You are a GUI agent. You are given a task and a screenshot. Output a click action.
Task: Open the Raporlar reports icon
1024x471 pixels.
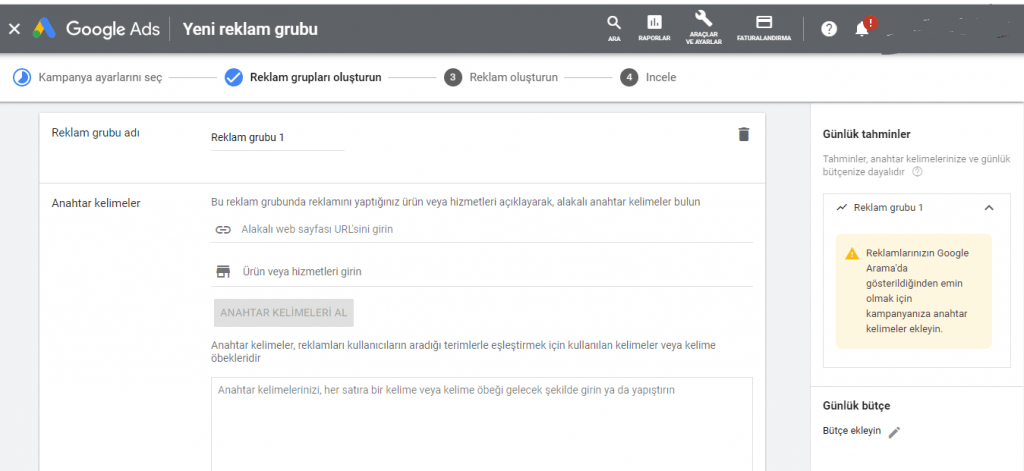(654, 29)
